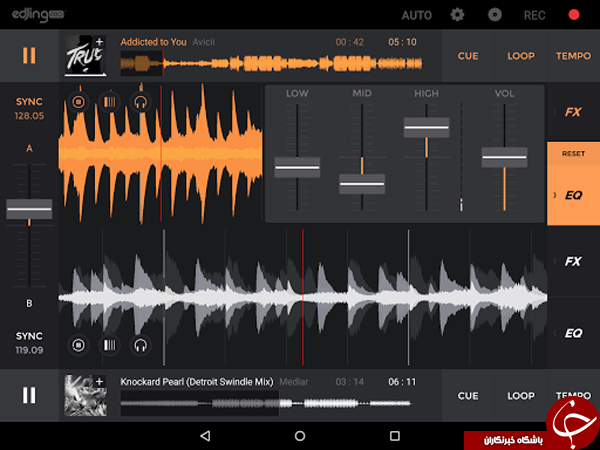Add track via plus on Medlar cover
The image size is (600, 450).
(x=99, y=381)
